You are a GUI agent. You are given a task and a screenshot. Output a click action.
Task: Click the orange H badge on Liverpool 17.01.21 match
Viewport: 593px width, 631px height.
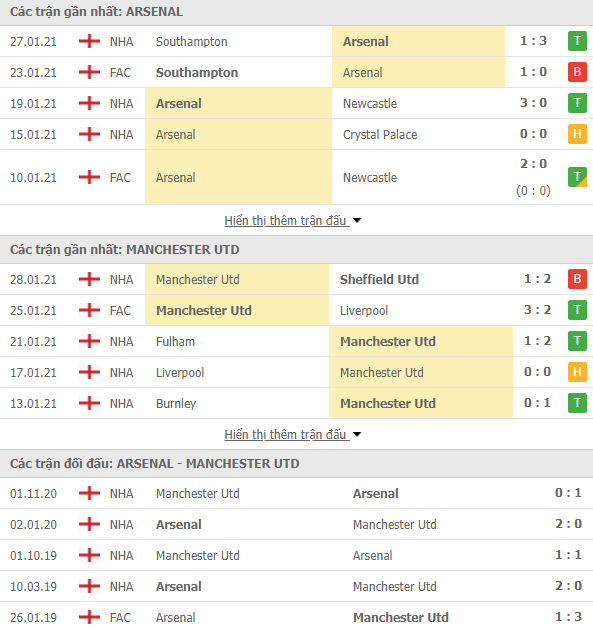577,372
